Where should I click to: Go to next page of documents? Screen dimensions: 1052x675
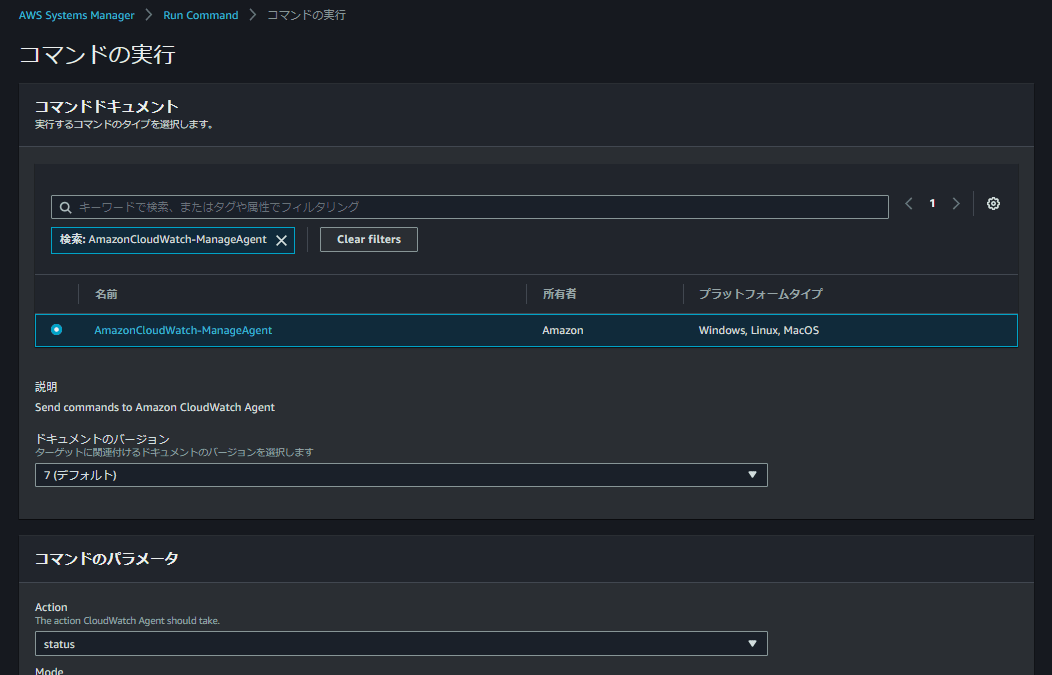tap(956, 203)
